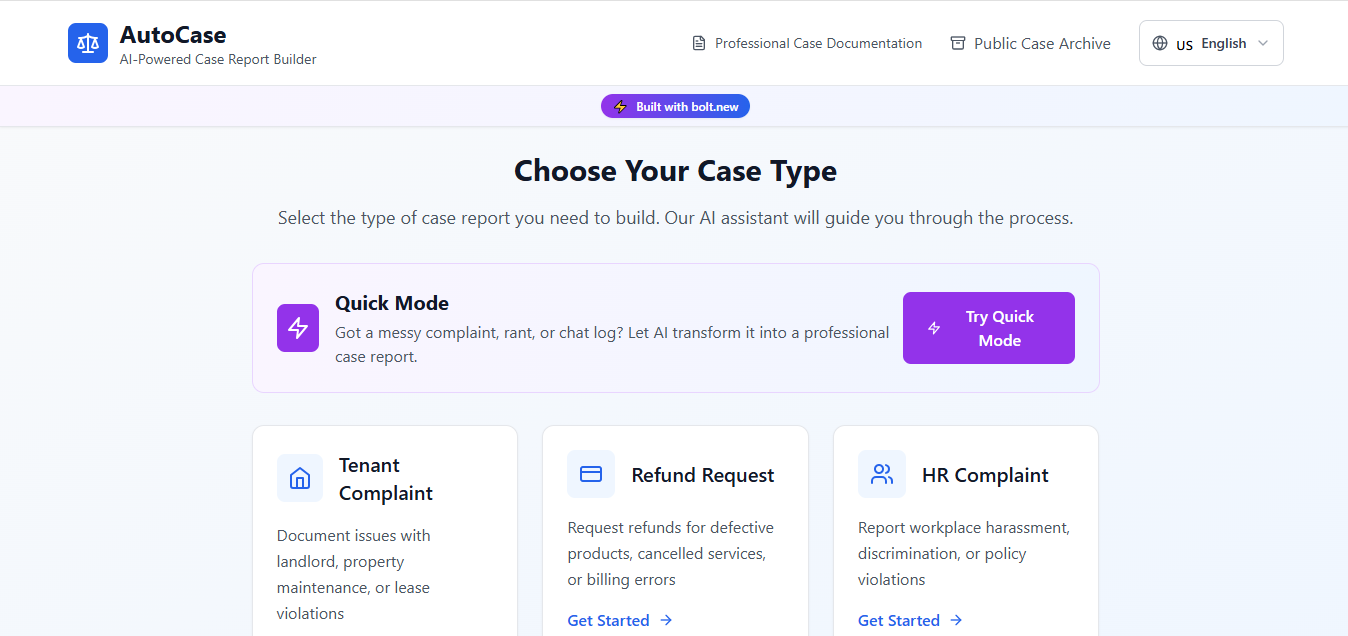Screen dimensions: 1348x636
Task: Click the arrow icon on HR Complaint Get Started
Action: pos(956,620)
